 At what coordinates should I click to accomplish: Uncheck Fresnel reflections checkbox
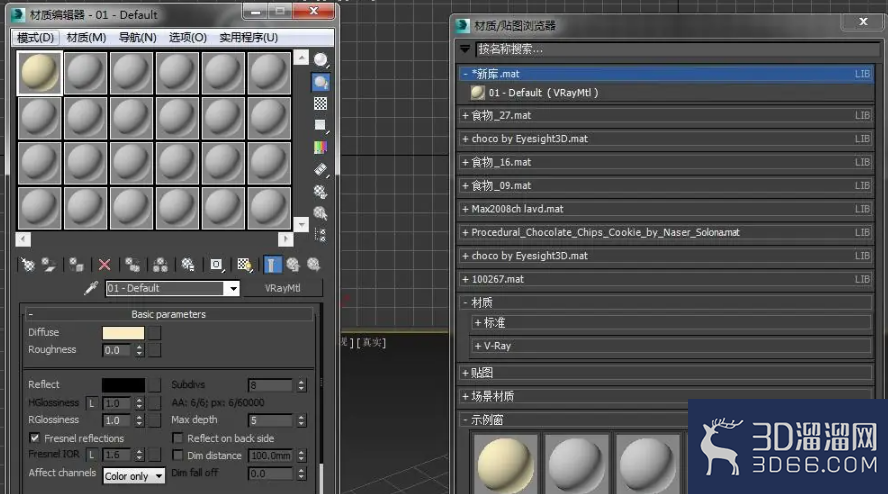point(35,438)
